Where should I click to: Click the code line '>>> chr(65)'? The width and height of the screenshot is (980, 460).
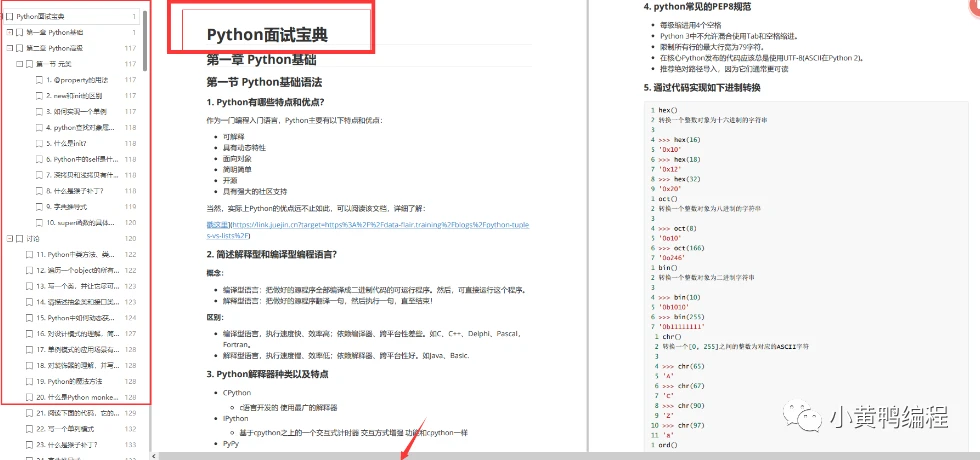681,366
